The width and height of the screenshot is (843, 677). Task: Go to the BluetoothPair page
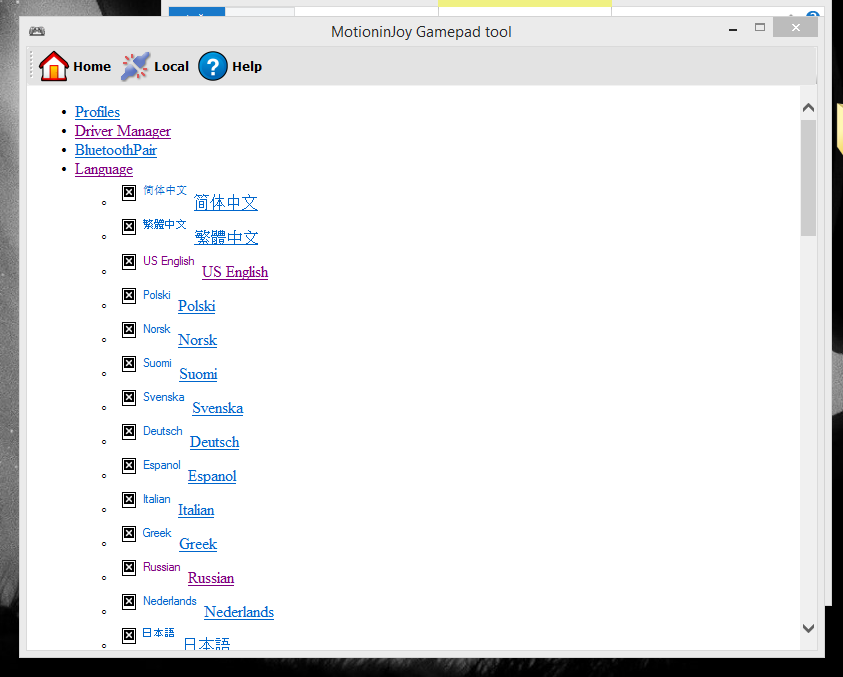(x=115, y=150)
